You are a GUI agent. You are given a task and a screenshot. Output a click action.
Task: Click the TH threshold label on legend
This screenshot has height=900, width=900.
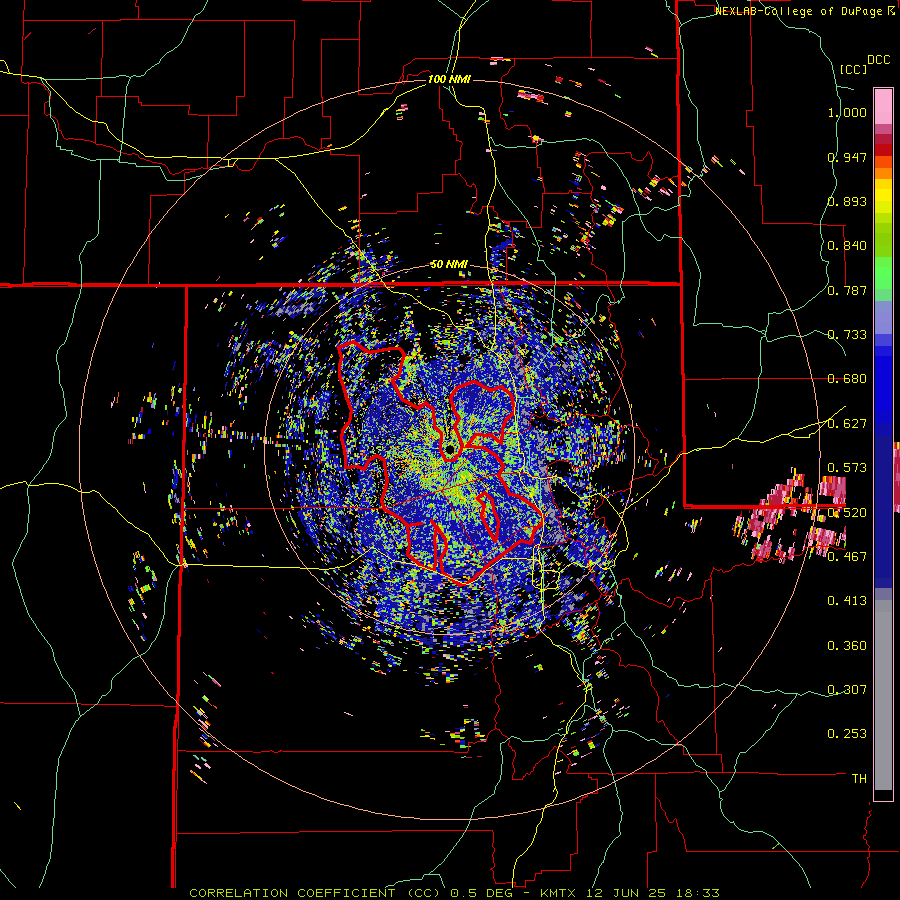point(859,779)
